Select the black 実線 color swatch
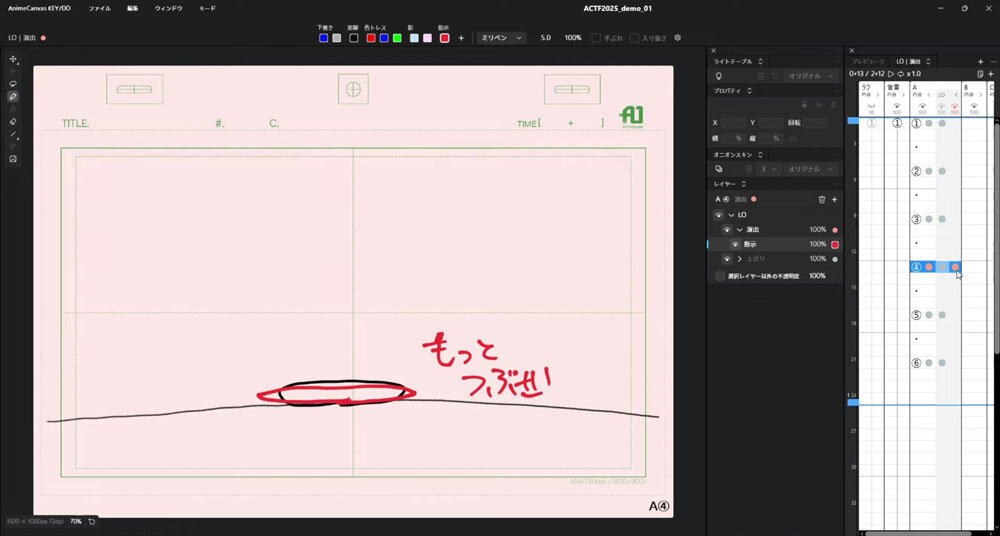Viewport: 1000px width, 536px height. tap(353, 38)
